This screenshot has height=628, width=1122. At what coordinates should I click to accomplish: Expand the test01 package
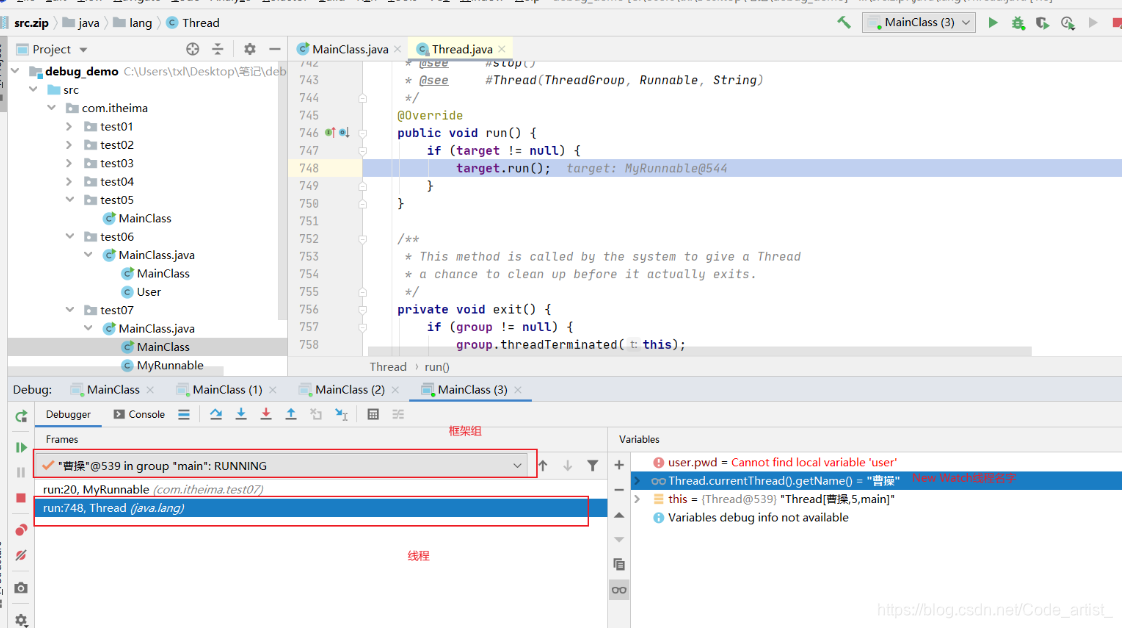pyautogui.click(x=69, y=127)
